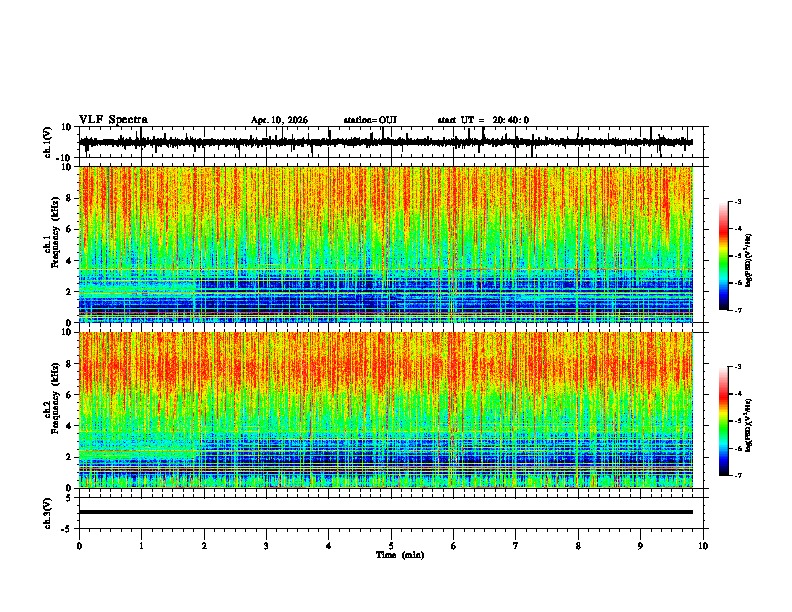Click the ch.2 spectrogram color scale bar
Image resolution: width=792 pixels, height=612 pixels.
coord(723,421)
